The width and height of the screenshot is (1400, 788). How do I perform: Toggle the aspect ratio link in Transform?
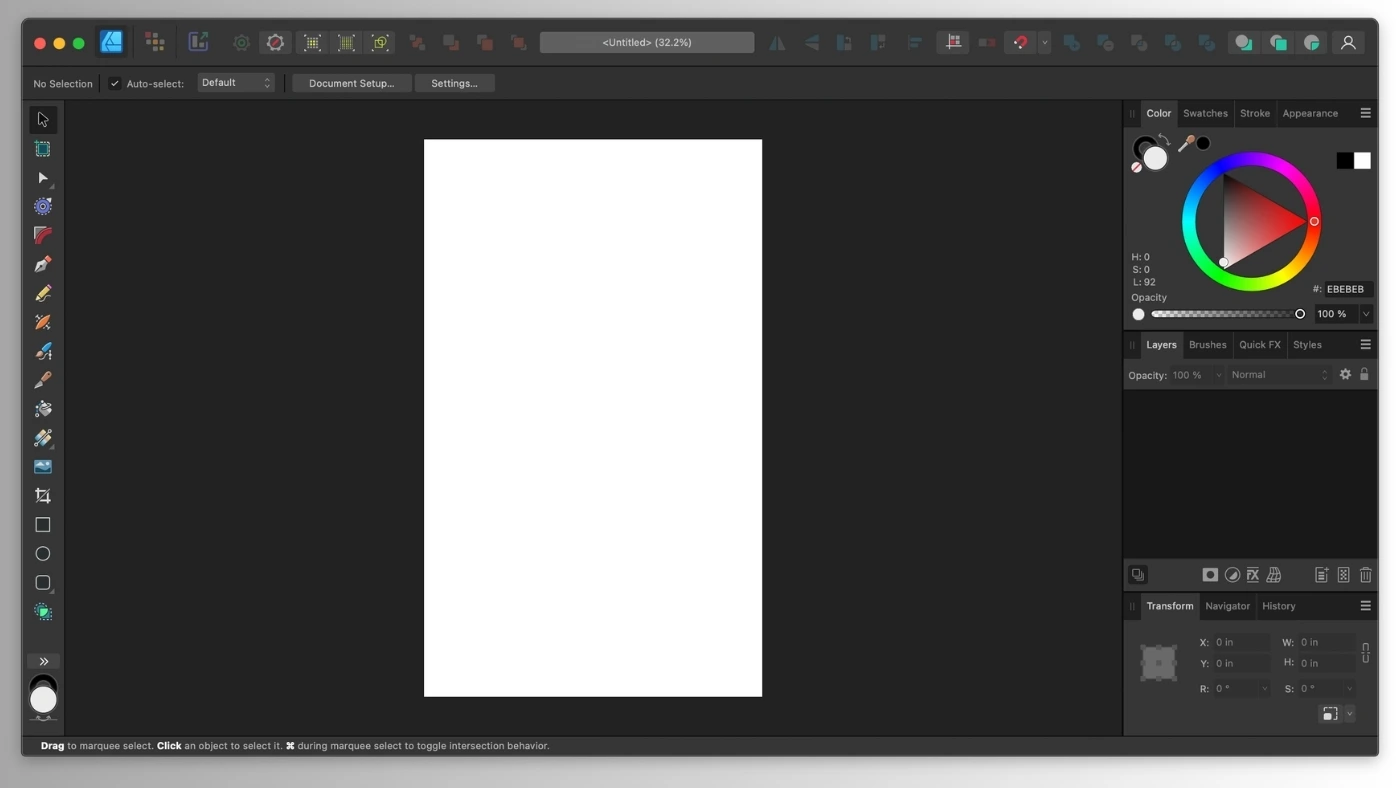click(1365, 652)
